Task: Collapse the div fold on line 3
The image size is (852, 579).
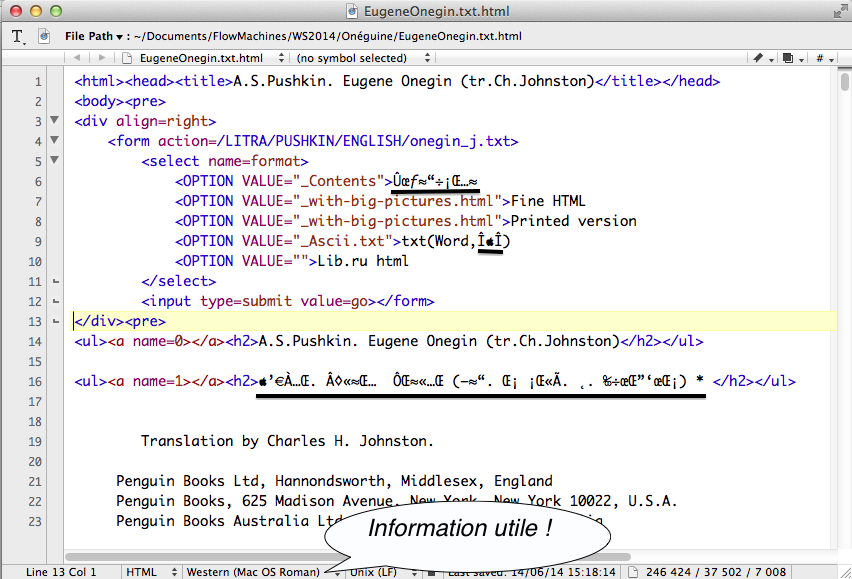Action: pyautogui.click(x=55, y=121)
